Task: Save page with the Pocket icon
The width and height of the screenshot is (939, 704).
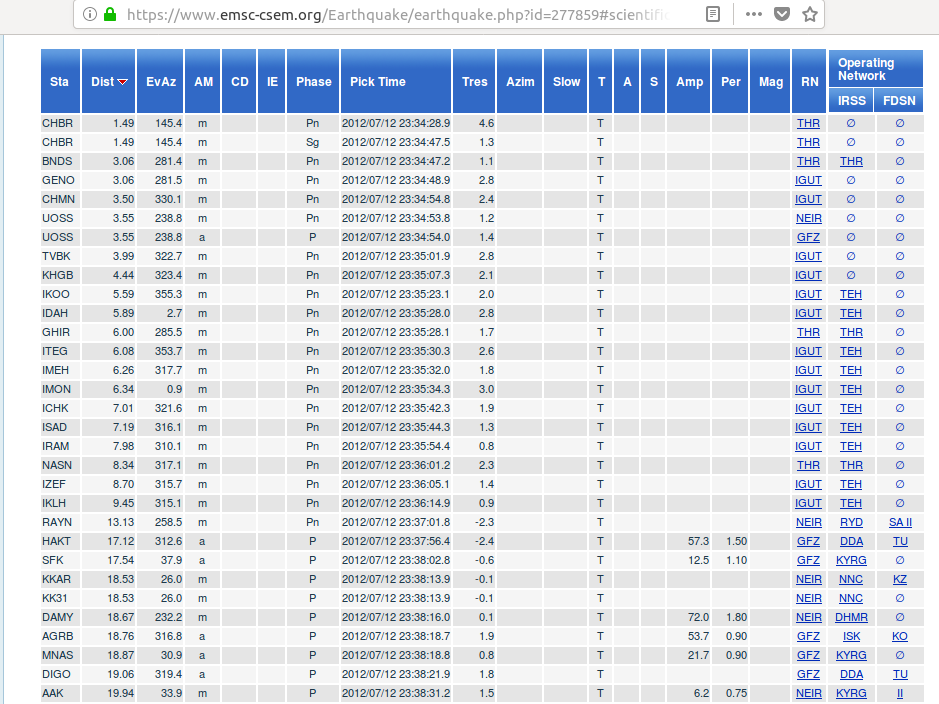Action: [782, 15]
